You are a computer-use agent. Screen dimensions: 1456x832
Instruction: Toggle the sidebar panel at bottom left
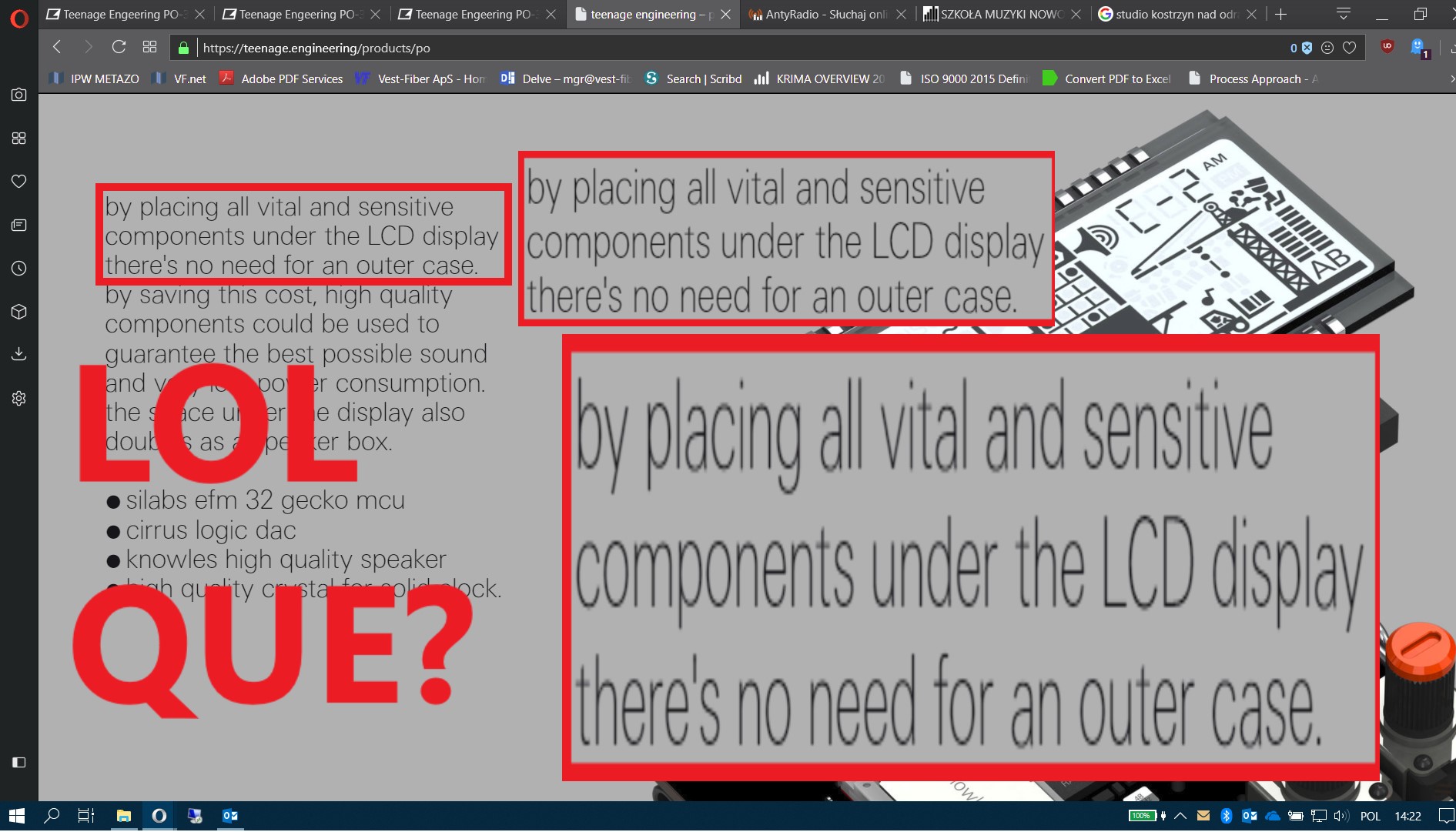(x=19, y=762)
